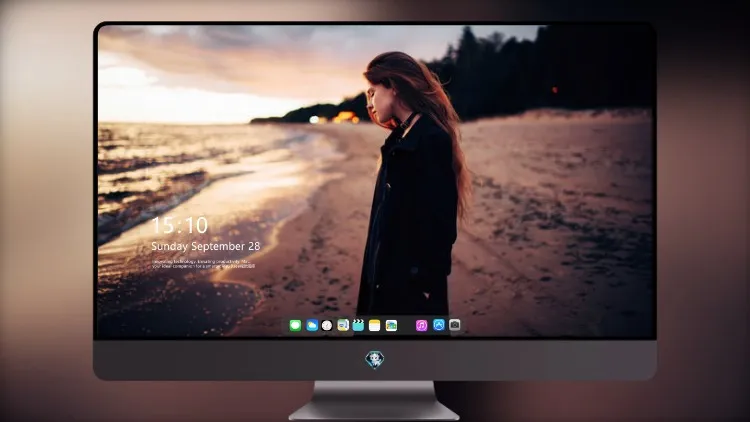Launch the Clock app in dock

click(327, 326)
